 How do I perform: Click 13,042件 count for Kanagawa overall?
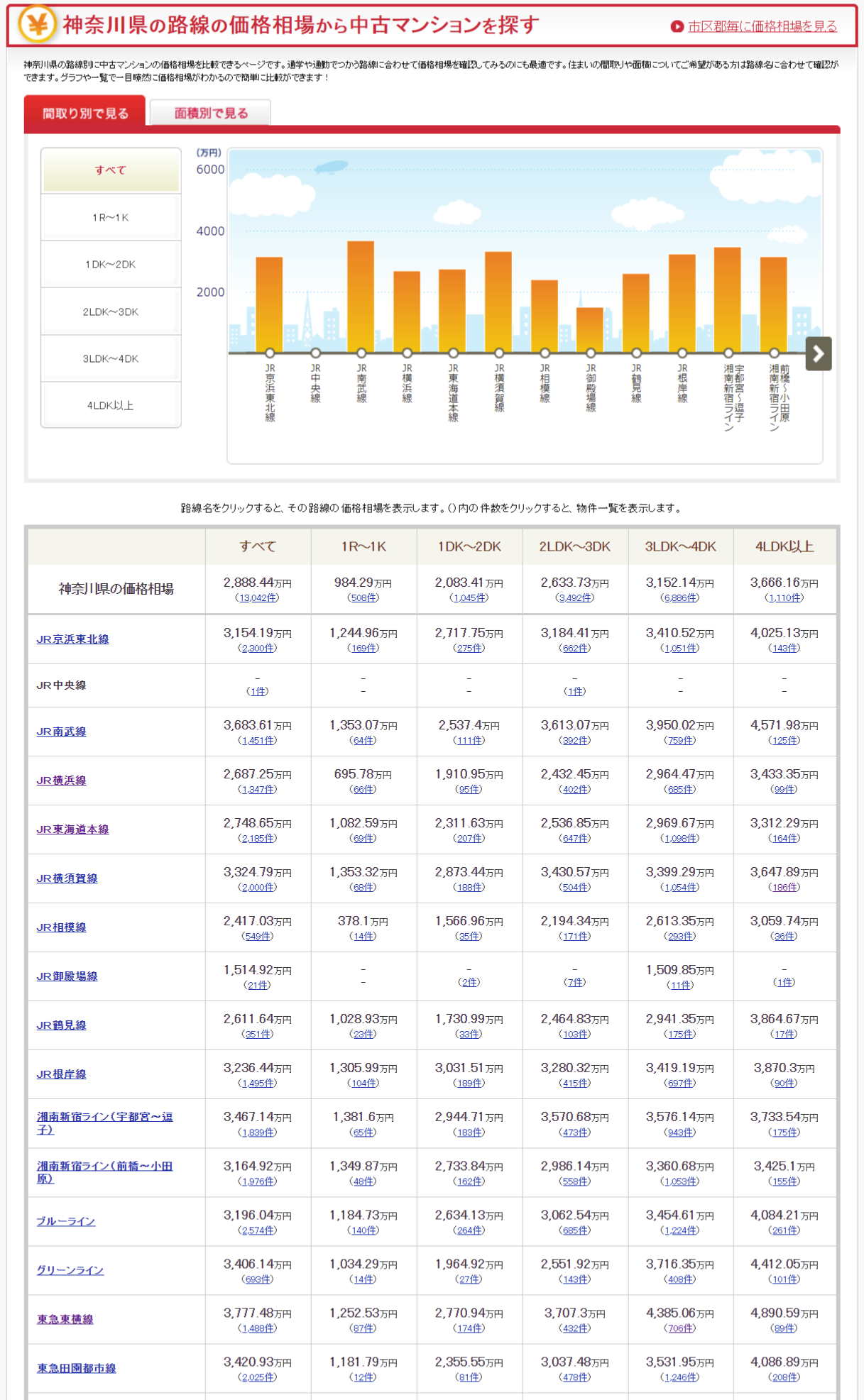[258, 597]
